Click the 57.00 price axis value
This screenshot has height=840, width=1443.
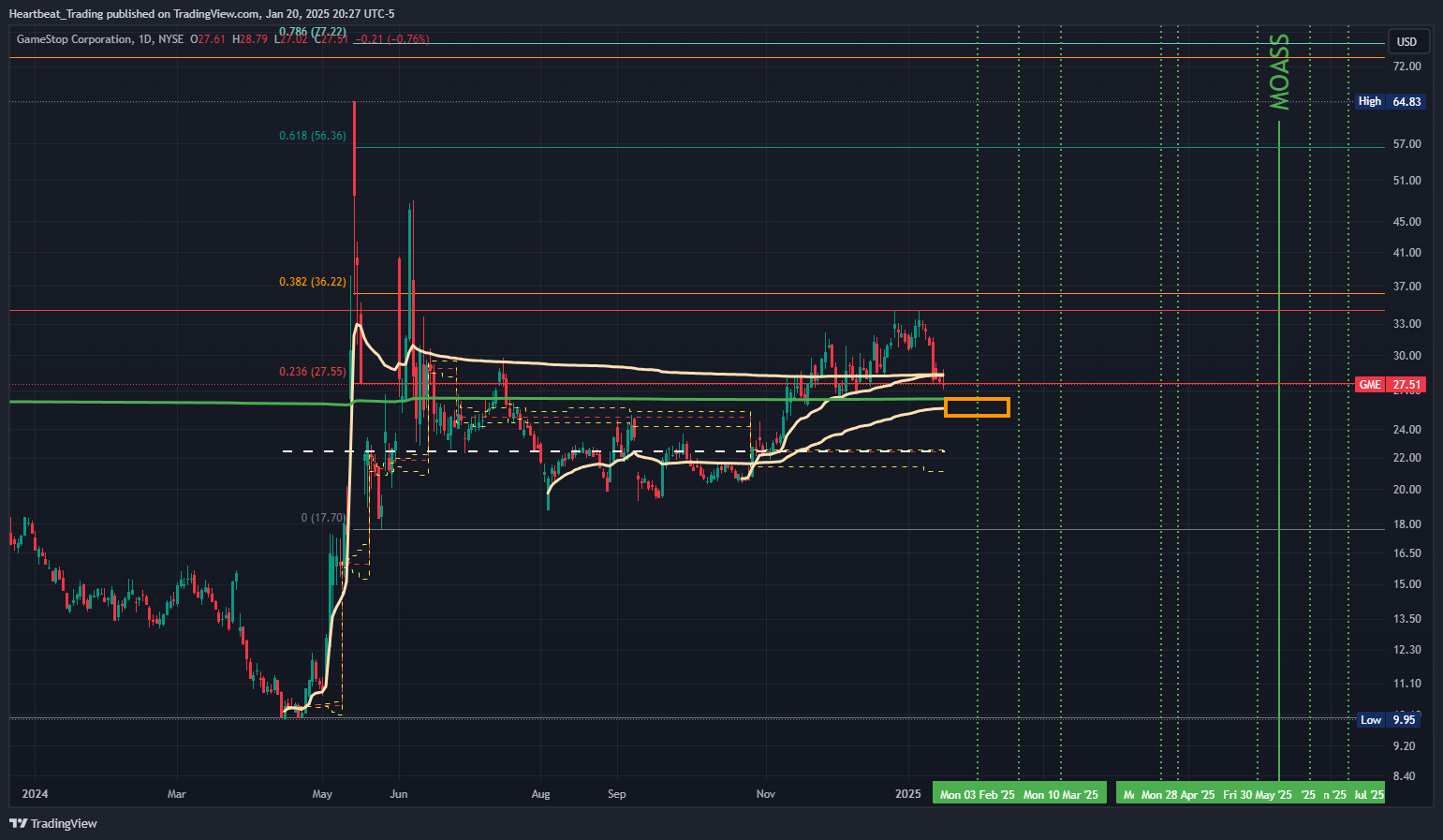click(x=1406, y=144)
